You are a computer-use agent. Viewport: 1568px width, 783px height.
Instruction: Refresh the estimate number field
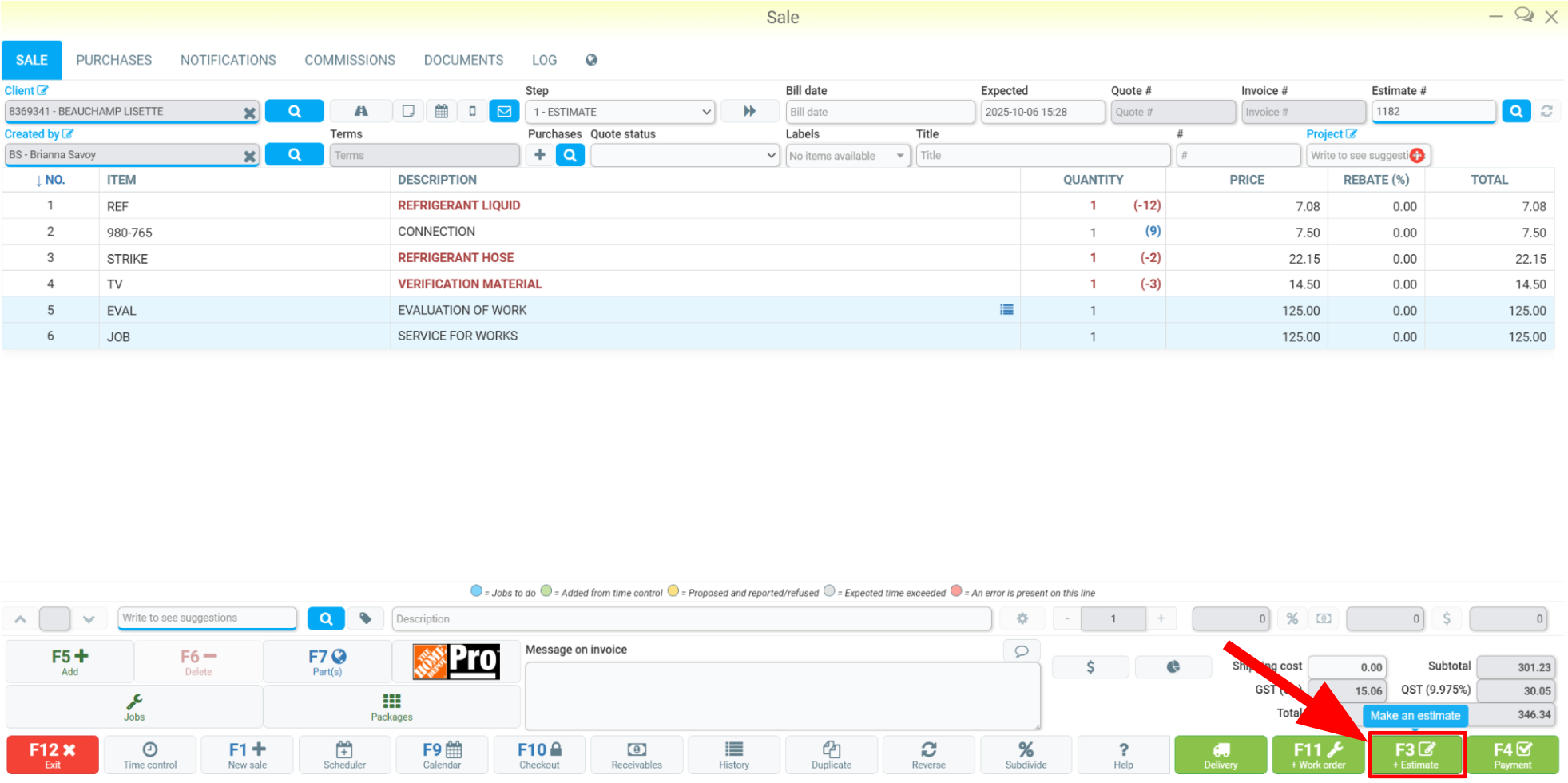click(x=1546, y=111)
